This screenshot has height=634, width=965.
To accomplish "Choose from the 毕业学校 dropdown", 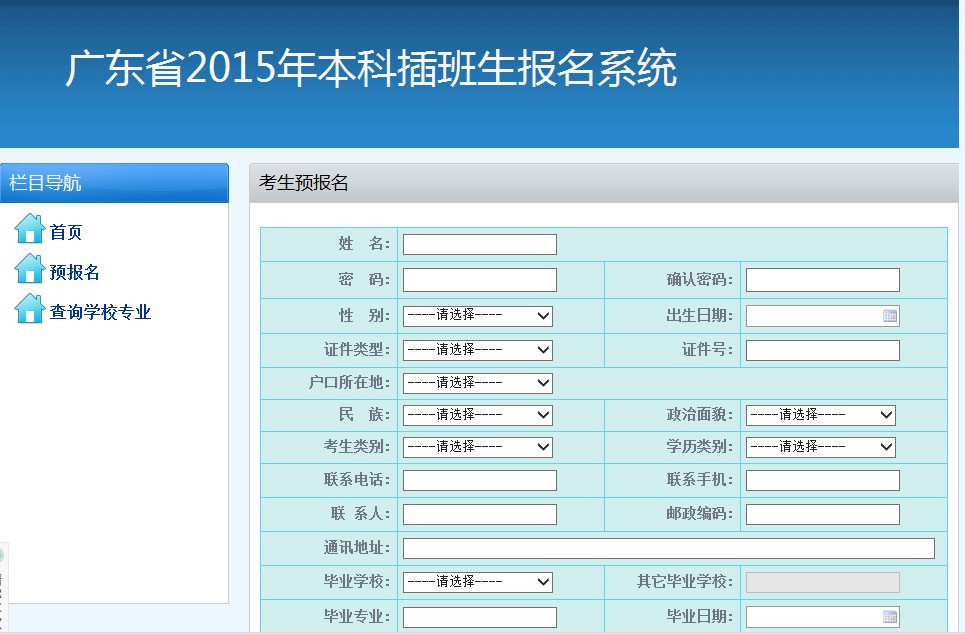I will [477, 582].
